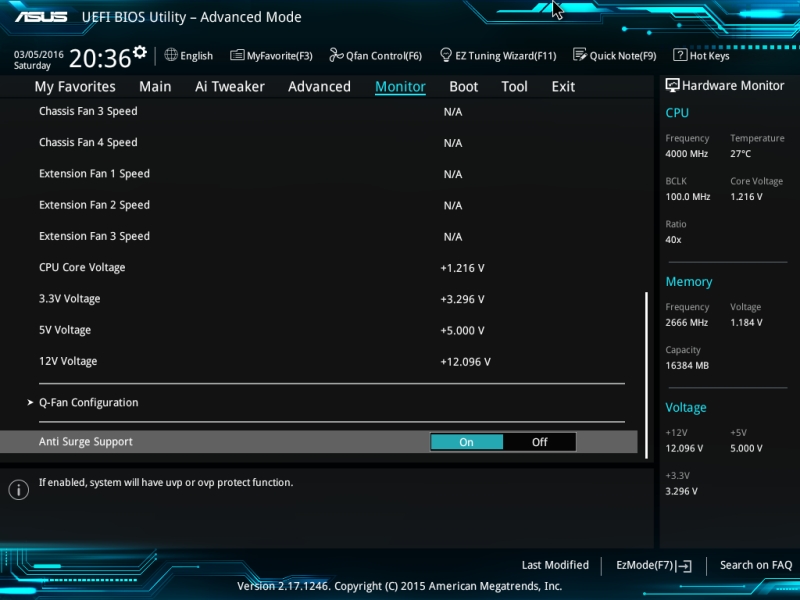Image resolution: width=800 pixels, height=600 pixels.
Task: Select the Monitor tab
Action: [401, 87]
